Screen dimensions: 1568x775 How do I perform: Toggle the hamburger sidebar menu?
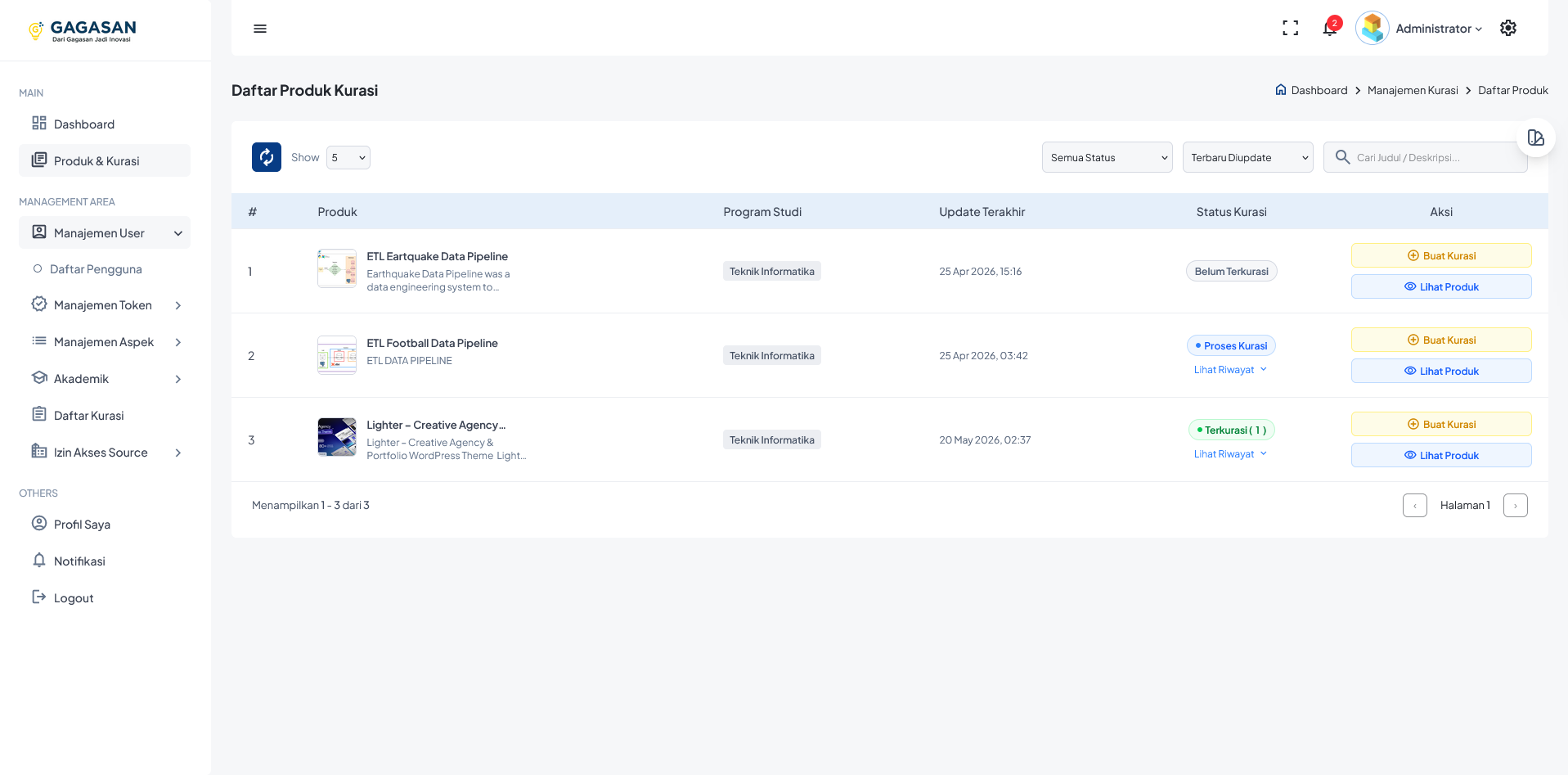coord(260,29)
